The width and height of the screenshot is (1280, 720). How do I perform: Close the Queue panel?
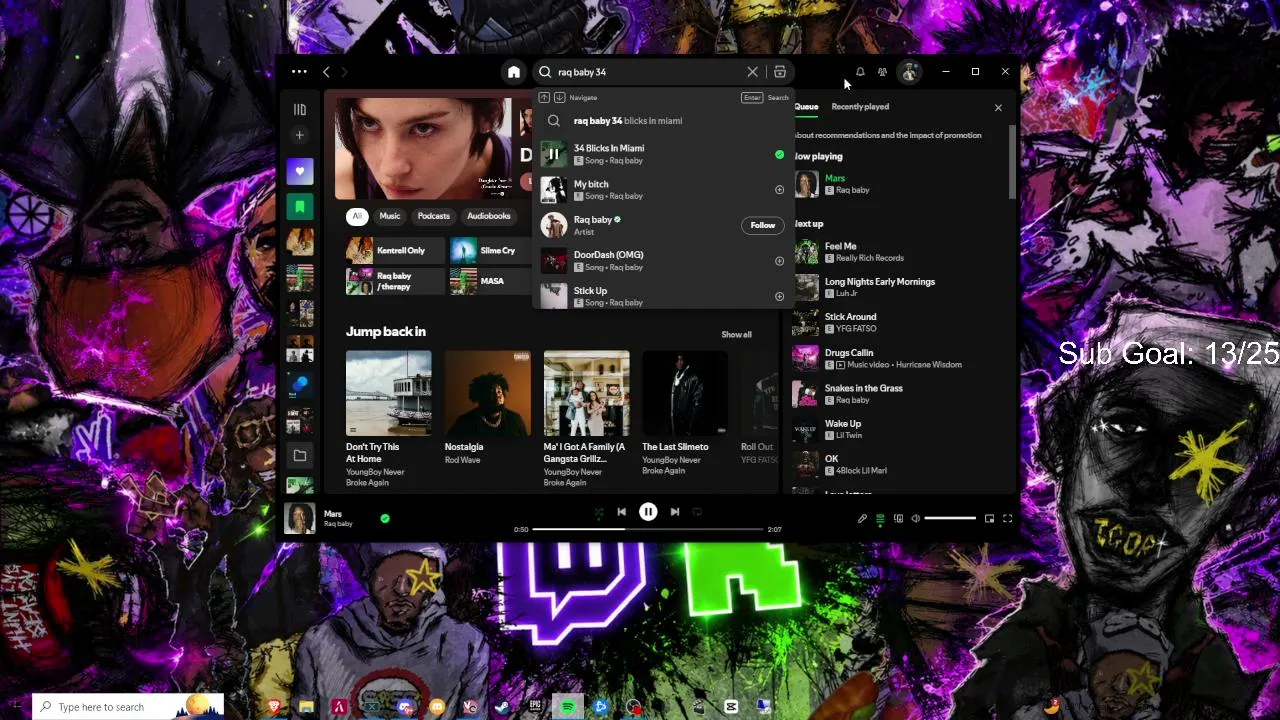[x=998, y=108]
